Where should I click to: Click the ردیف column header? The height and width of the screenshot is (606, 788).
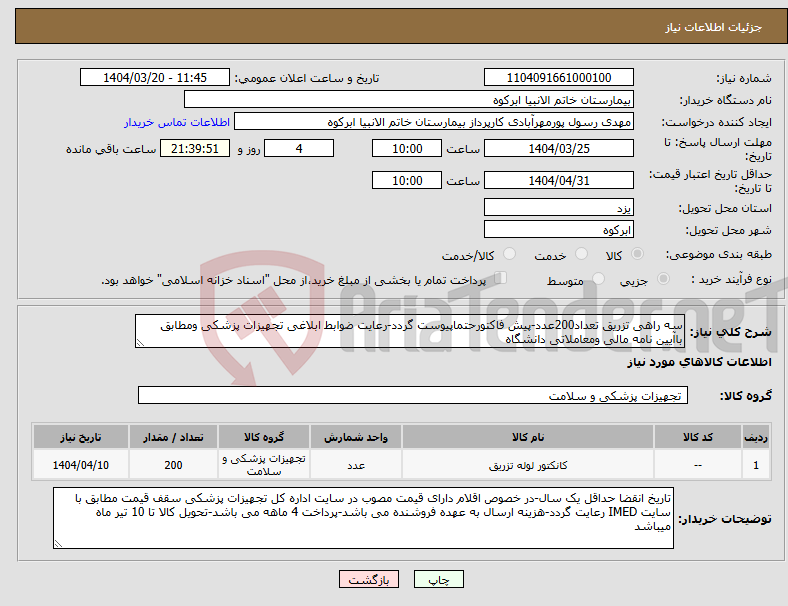point(755,437)
